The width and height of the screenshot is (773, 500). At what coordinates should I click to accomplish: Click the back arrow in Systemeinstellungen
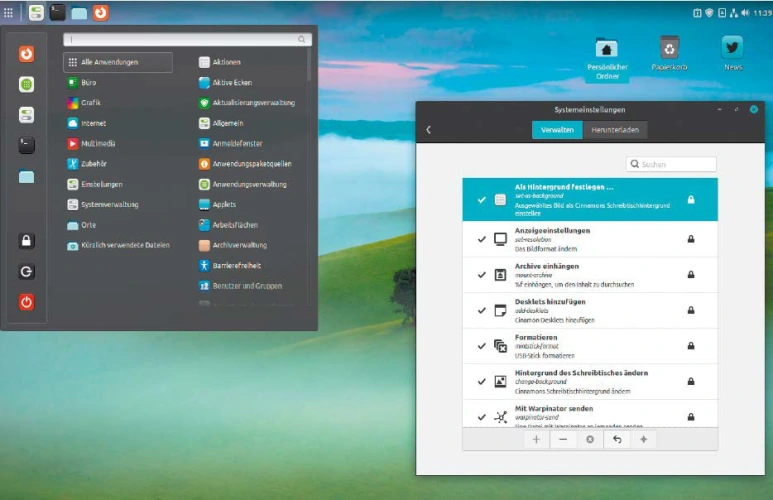(x=429, y=130)
